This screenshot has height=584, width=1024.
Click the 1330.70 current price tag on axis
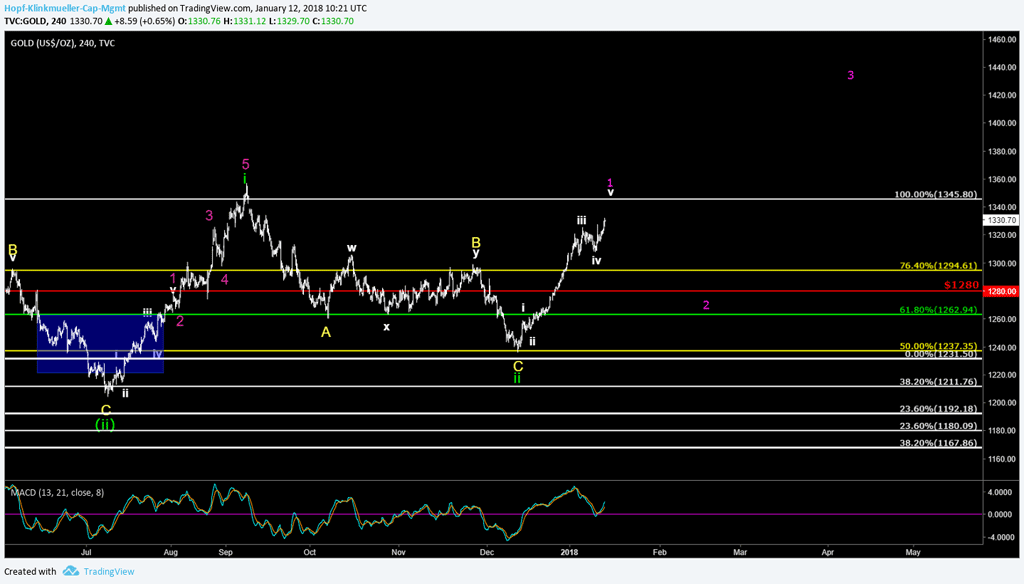point(1001,220)
